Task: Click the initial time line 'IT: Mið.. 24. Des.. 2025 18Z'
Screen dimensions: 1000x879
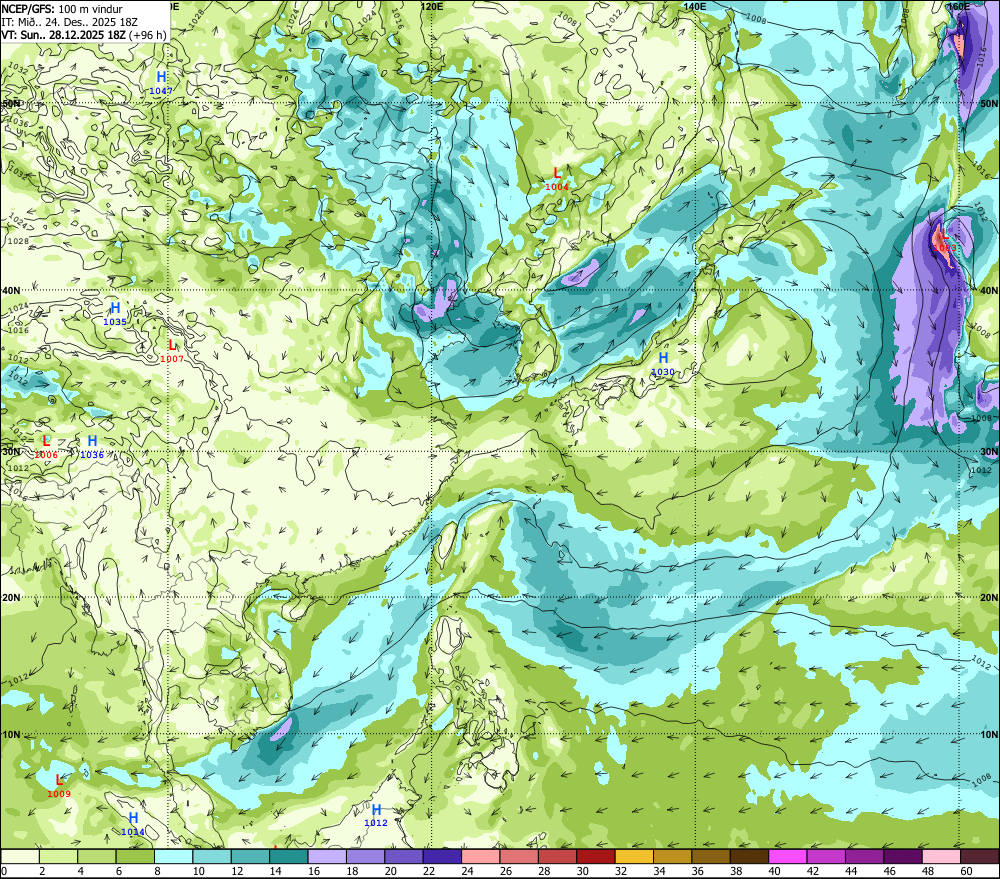Action: point(69,22)
